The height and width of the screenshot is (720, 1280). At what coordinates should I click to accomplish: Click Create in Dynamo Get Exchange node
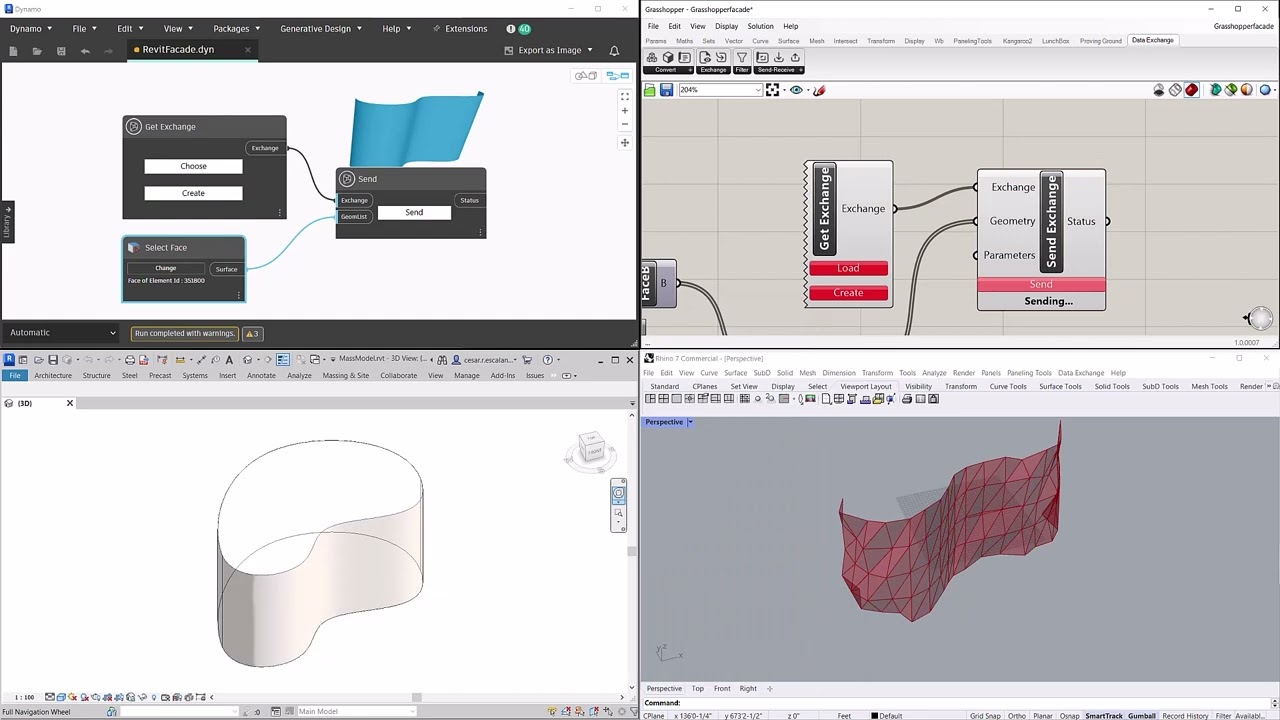[193, 193]
